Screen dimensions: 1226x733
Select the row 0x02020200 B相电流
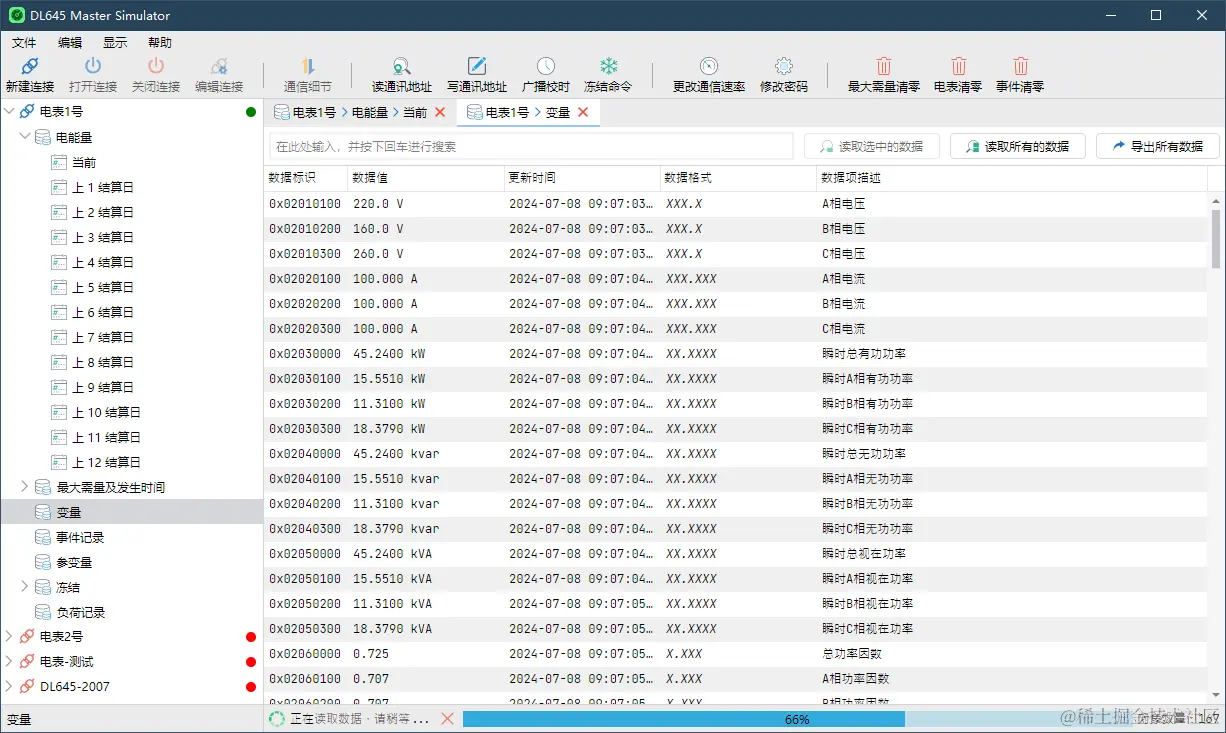(x=736, y=303)
